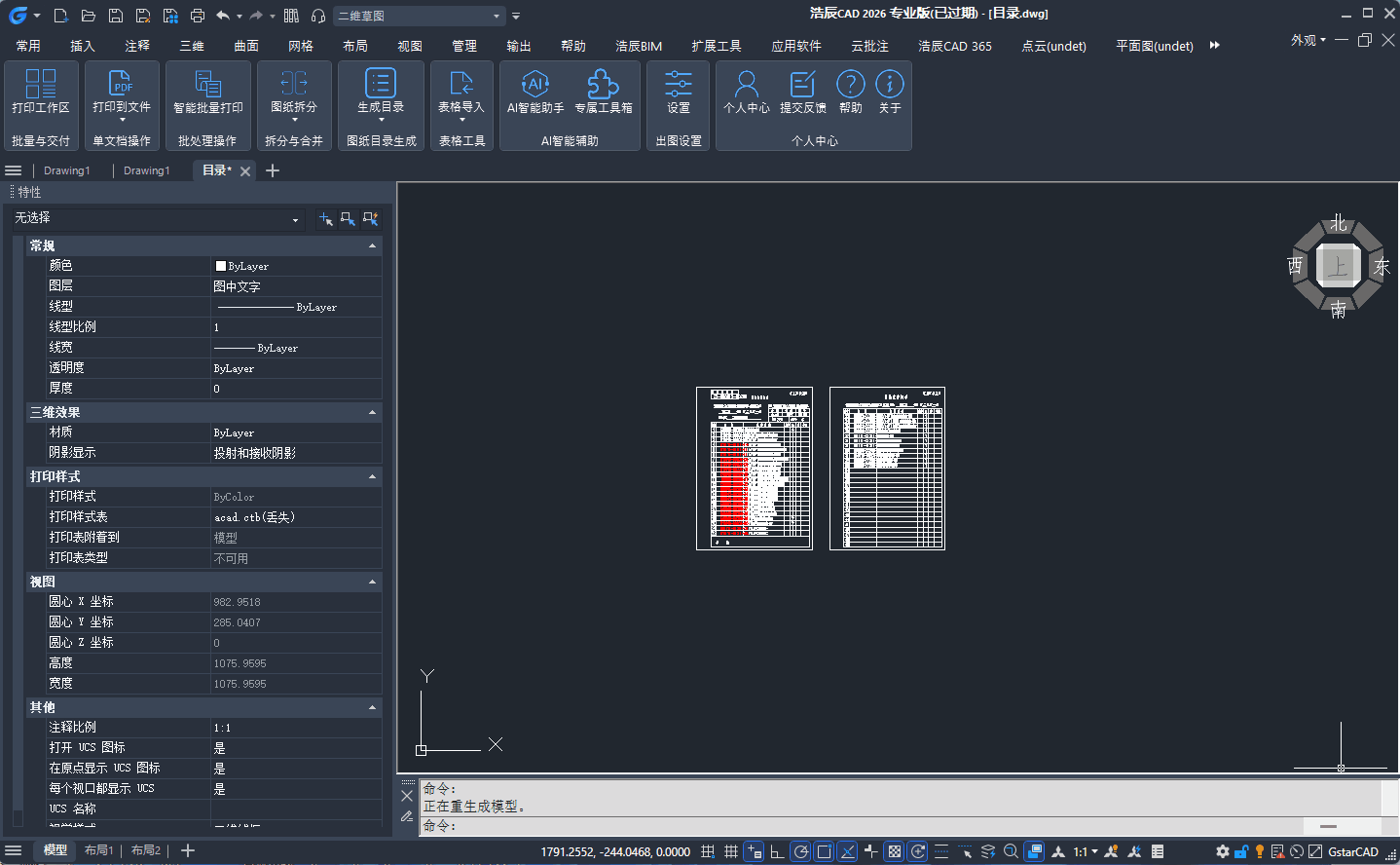The height and width of the screenshot is (865, 1400).
Task: Add new drawing tab with plus button
Action: point(273,170)
